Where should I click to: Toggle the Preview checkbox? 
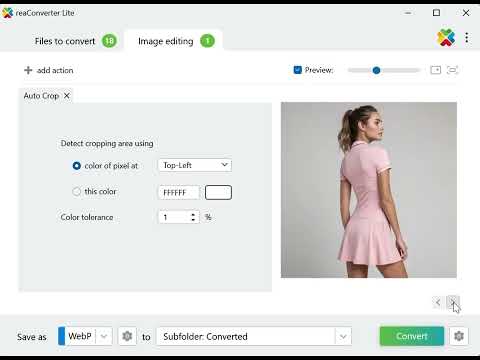point(297,70)
